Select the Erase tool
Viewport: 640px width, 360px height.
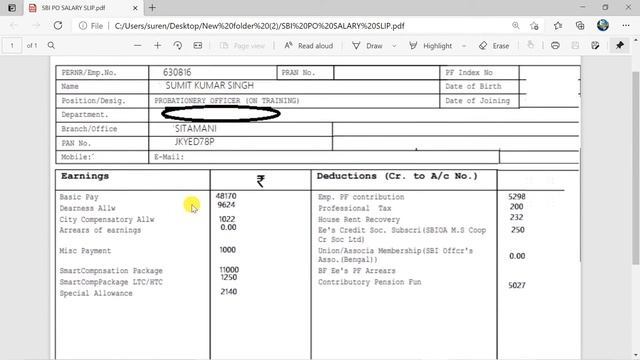(494, 46)
